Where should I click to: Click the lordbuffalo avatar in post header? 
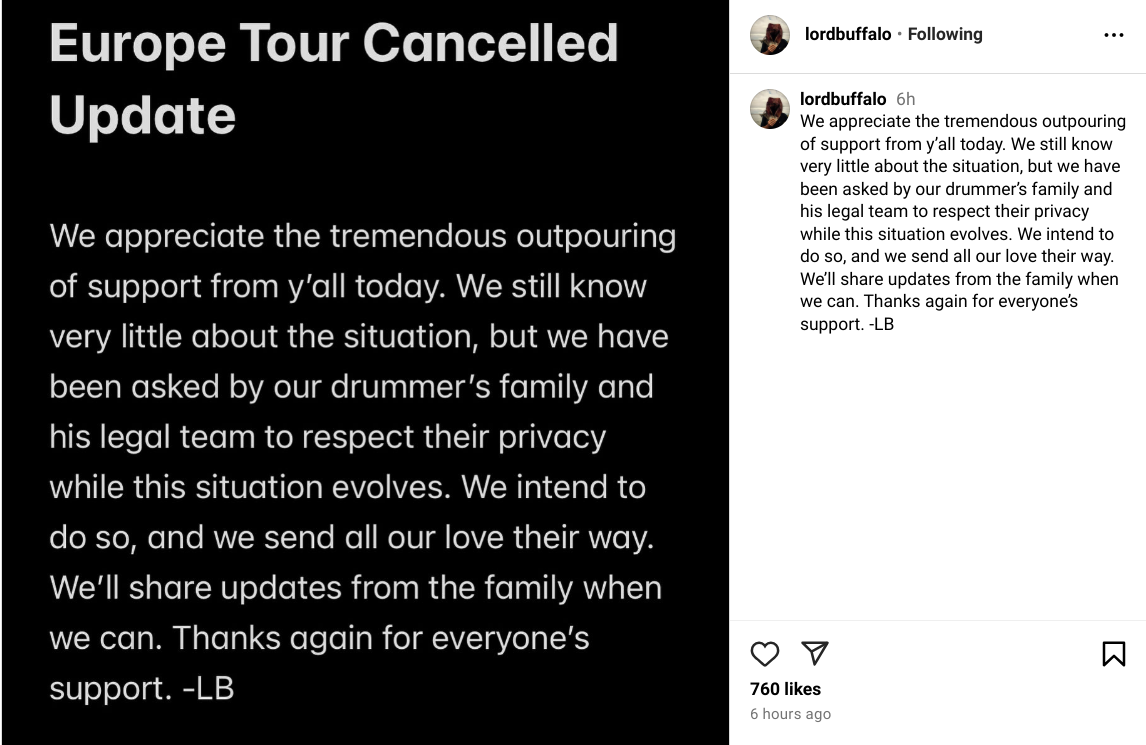coord(770,35)
